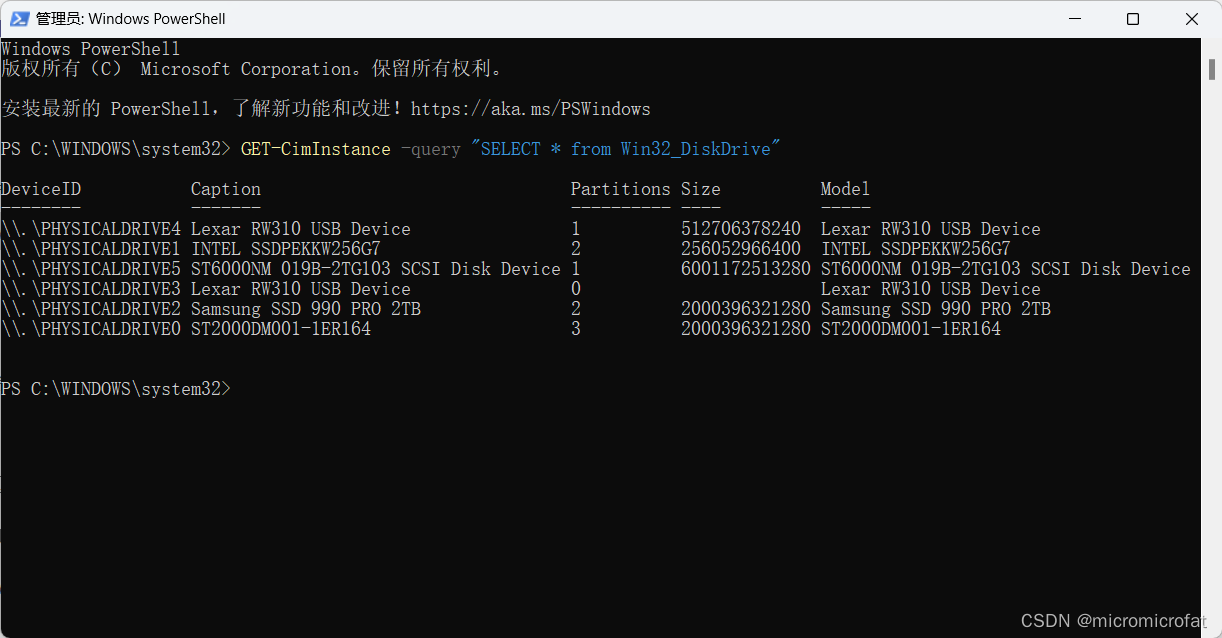Screen dimensions: 1222x638
Task: Click the copyright line 版权所有 (C) Microsoft Corporation
Action: [x=250, y=68]
